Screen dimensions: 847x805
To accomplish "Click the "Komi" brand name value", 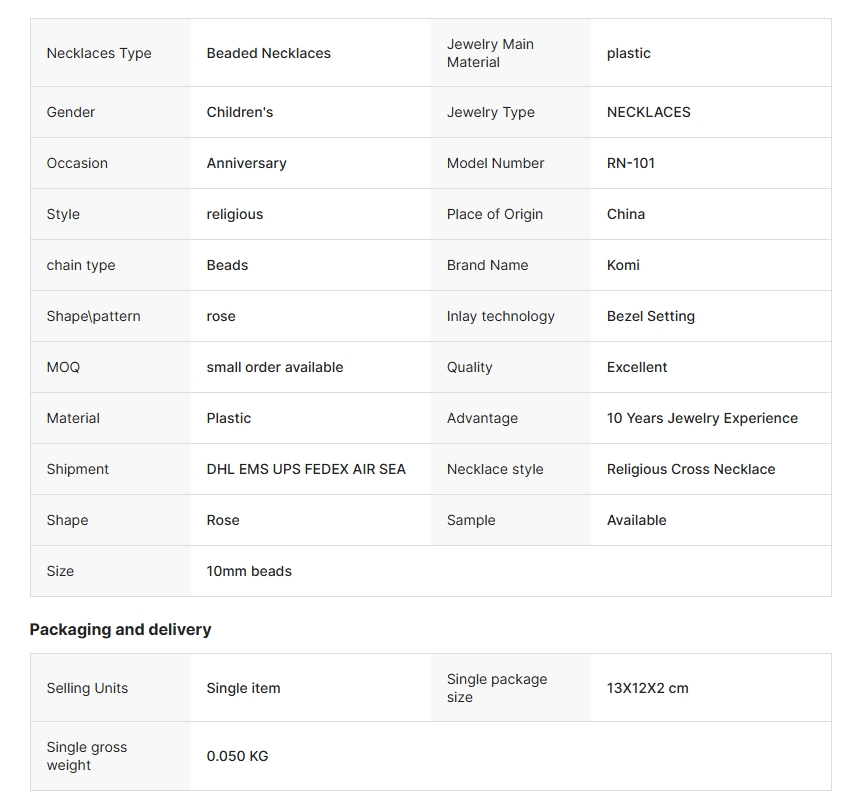I will 623,265.
